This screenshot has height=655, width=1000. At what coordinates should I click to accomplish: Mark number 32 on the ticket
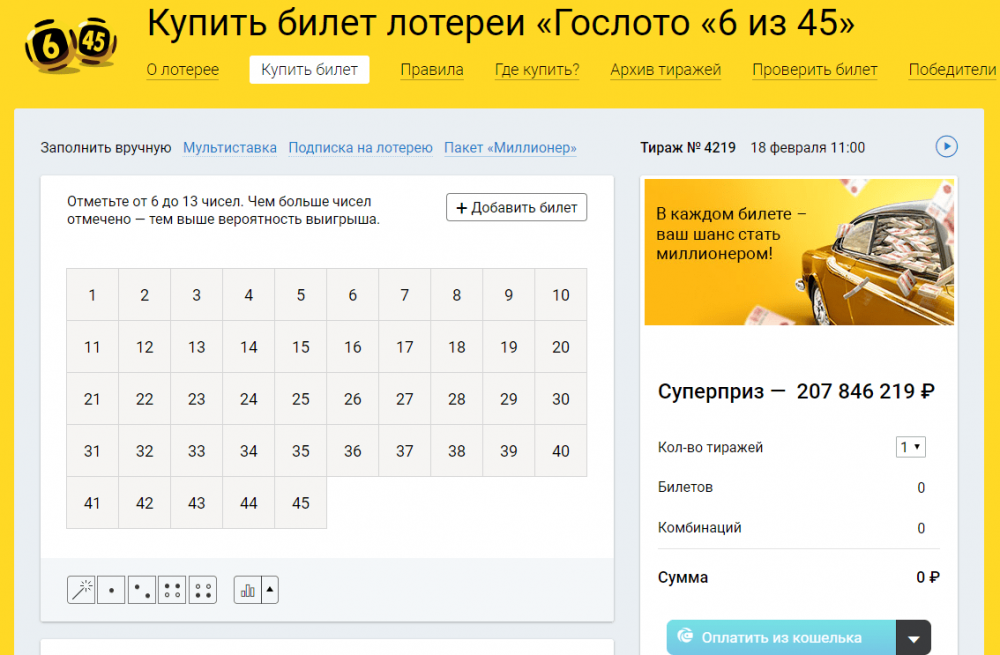144,451
